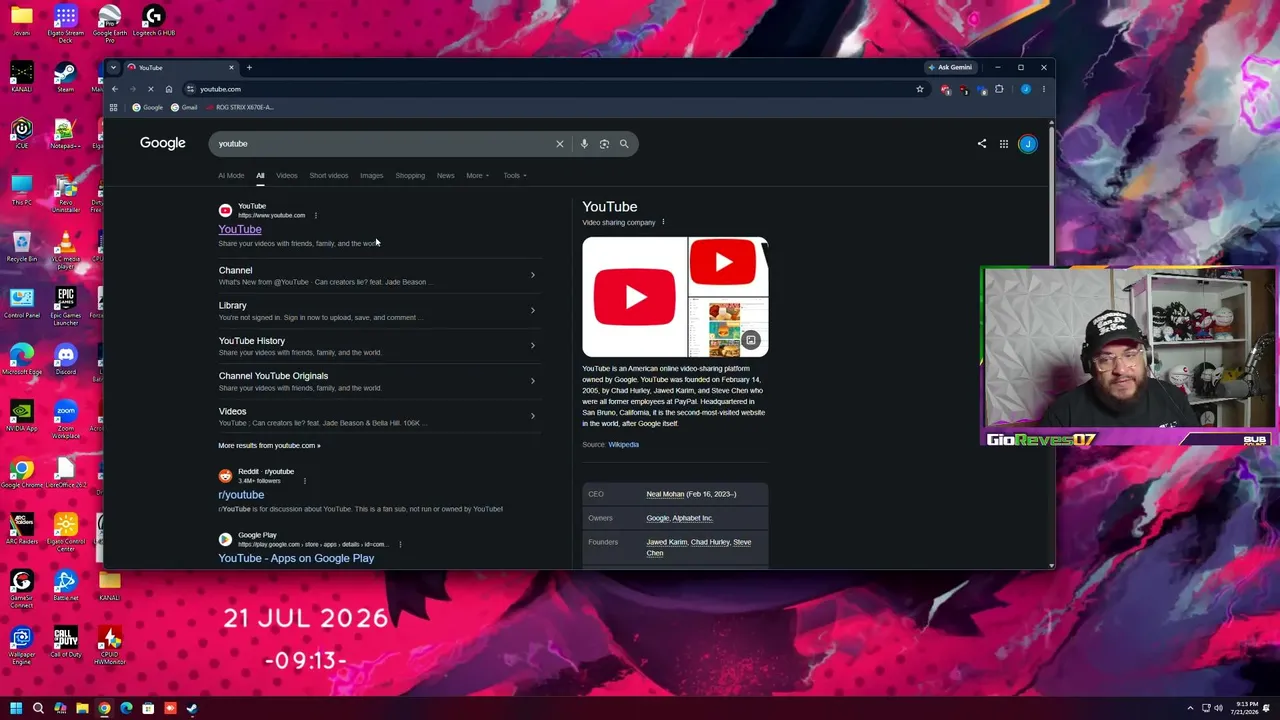Click Ask Gemini button in Chrome
The image size is (1280, 720).
950,67
